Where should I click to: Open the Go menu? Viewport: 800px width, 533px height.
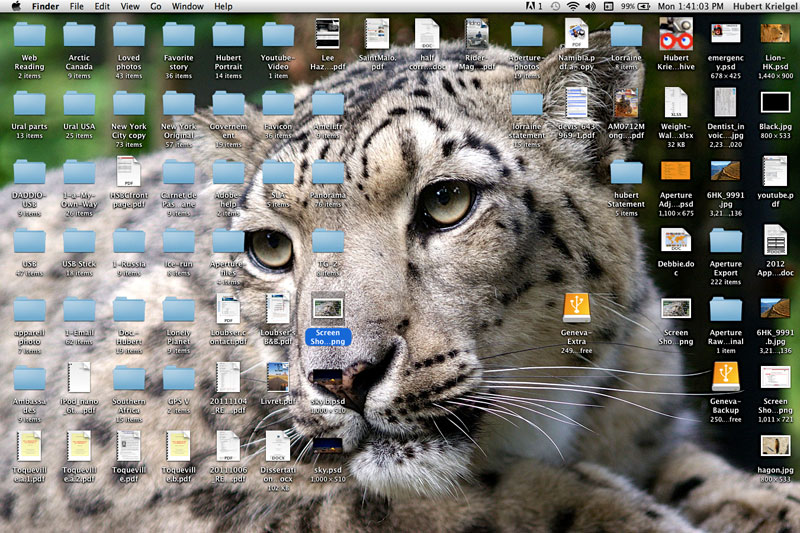[155, 6]
